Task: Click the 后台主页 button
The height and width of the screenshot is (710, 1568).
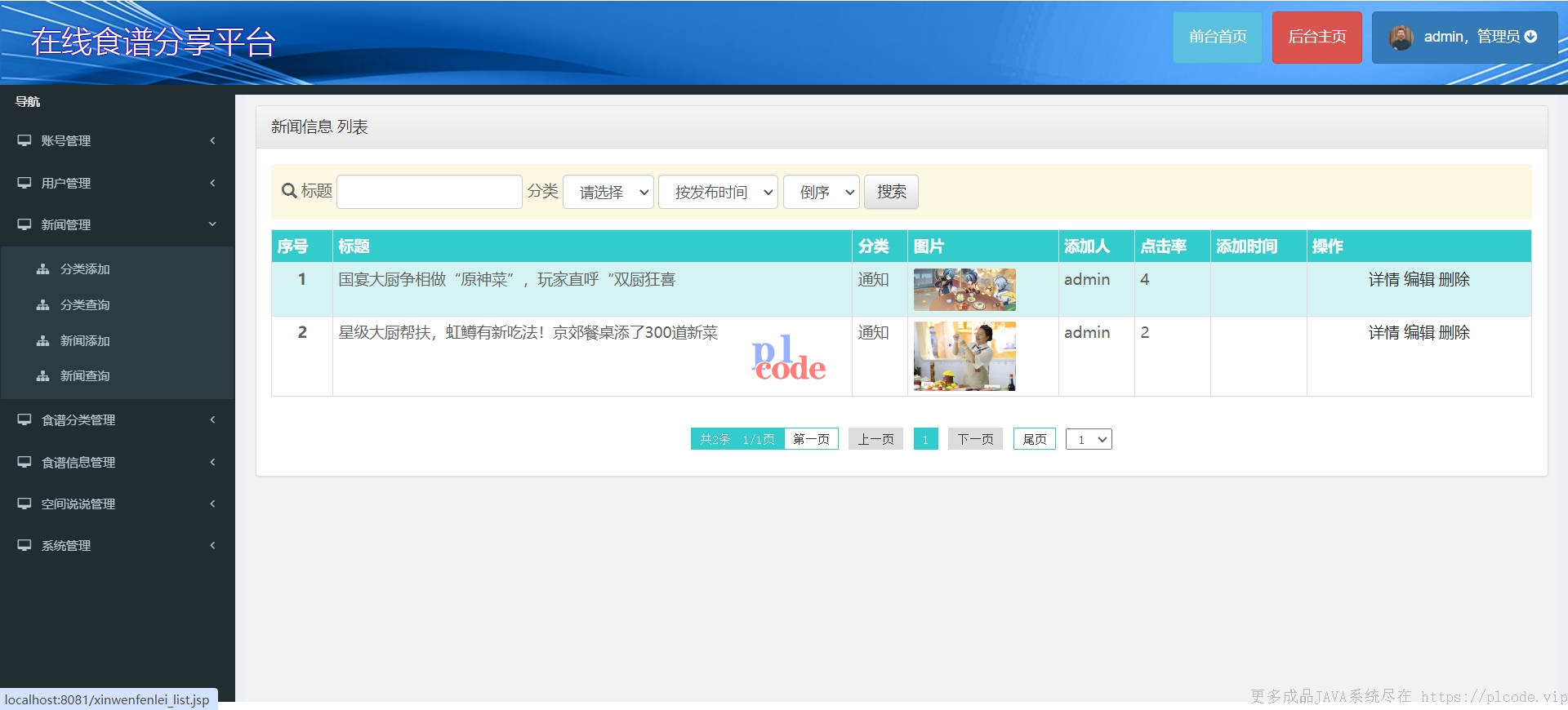Action: [x=1317, y=37]
